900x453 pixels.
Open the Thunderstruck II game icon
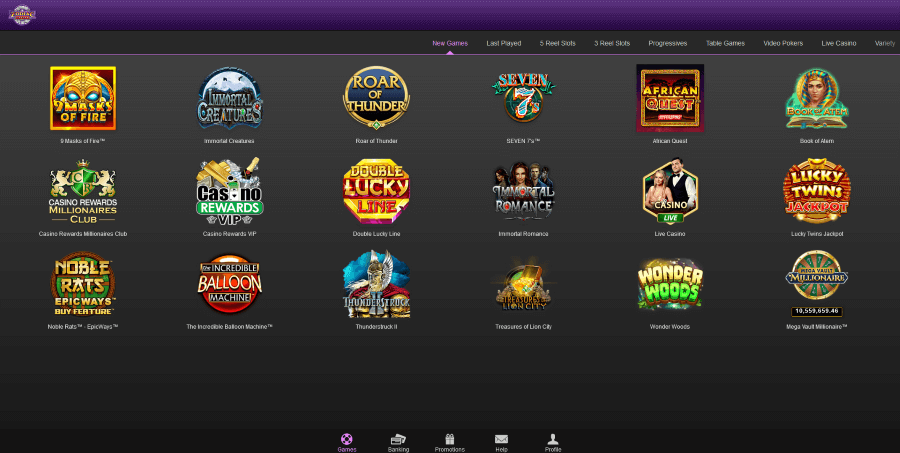pyautogui.click(x=377, y=284)
